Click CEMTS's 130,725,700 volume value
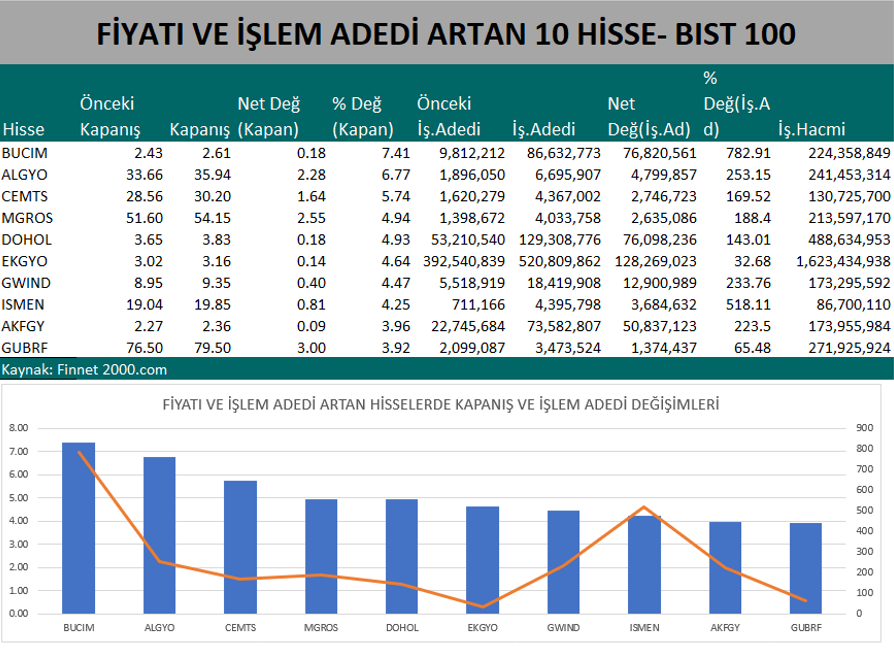The height and width of the screenshot is (649, 894). coord(849,197)
